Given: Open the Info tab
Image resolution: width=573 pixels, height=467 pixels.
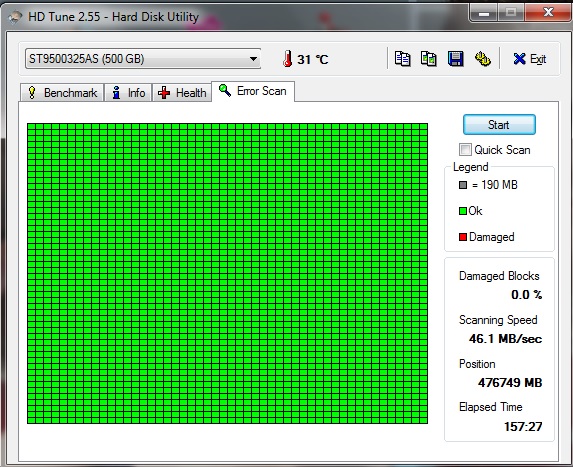Looking at the screenshot, I should pyautogui.click(x=128, y=93).
